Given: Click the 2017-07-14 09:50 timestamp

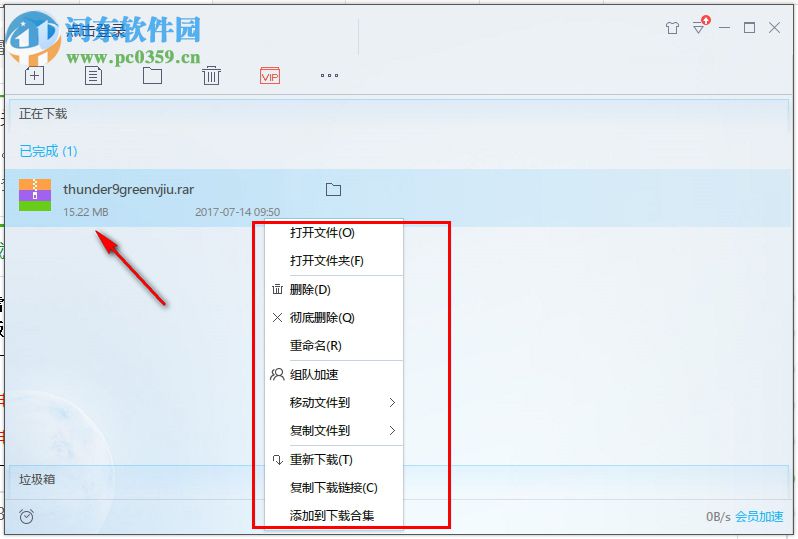Looking at the screenshot, I should pos(237,212).
